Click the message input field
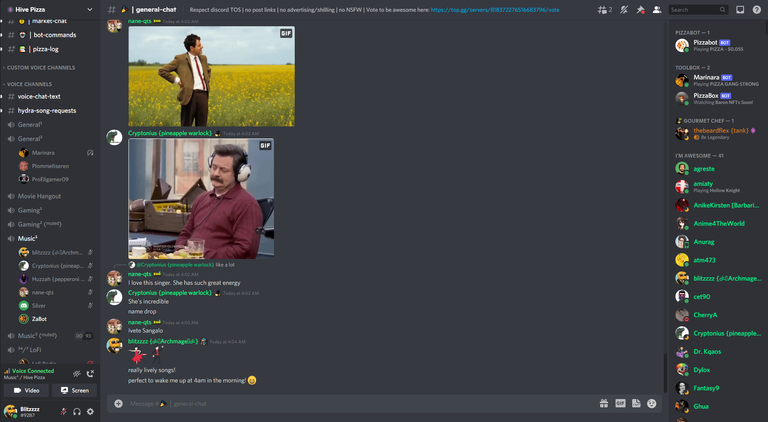 point(360,403)
